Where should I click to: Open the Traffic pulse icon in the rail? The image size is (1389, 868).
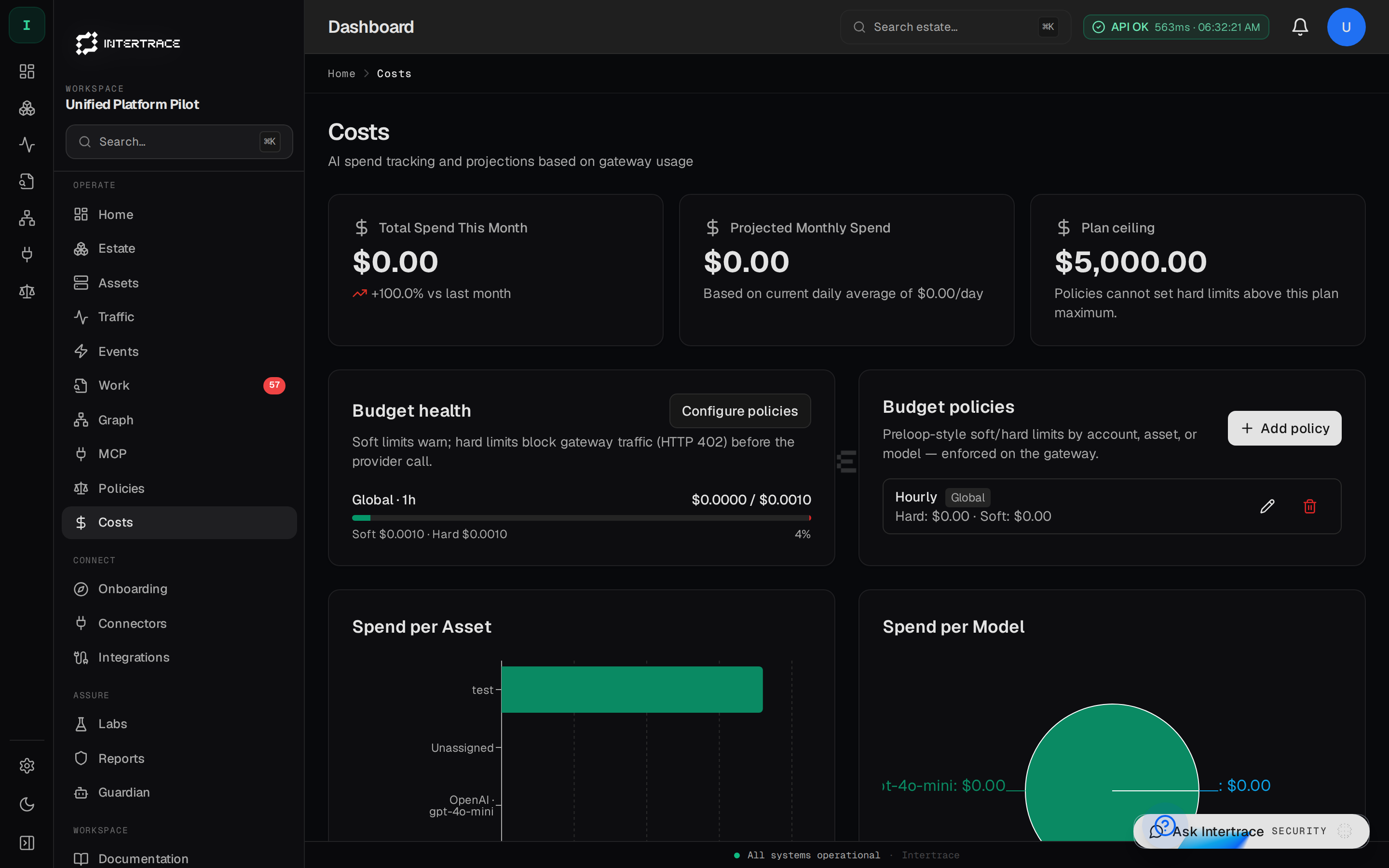(27, 145)
